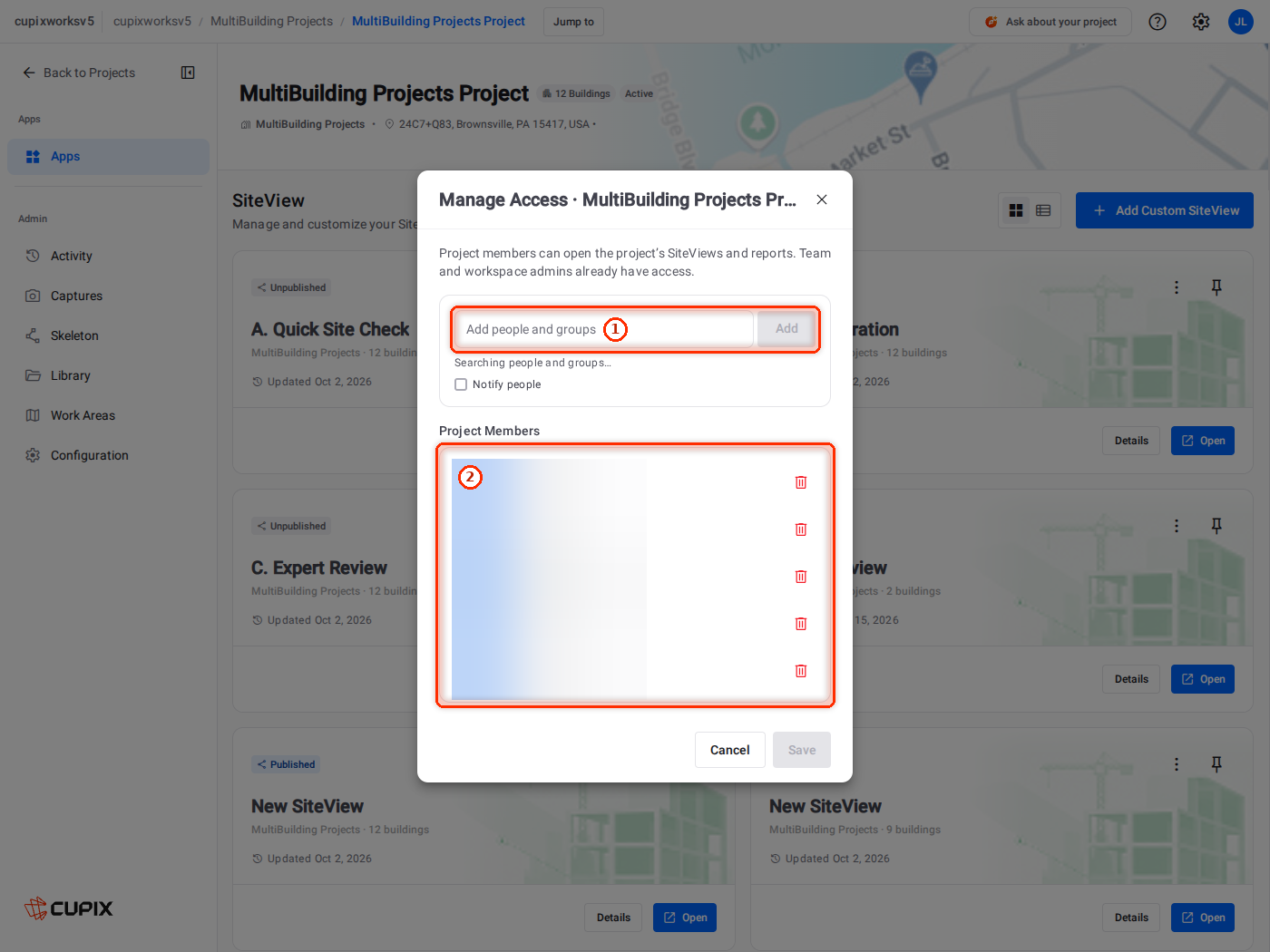View Details of the 2-buildings card

pos(1131,679)
